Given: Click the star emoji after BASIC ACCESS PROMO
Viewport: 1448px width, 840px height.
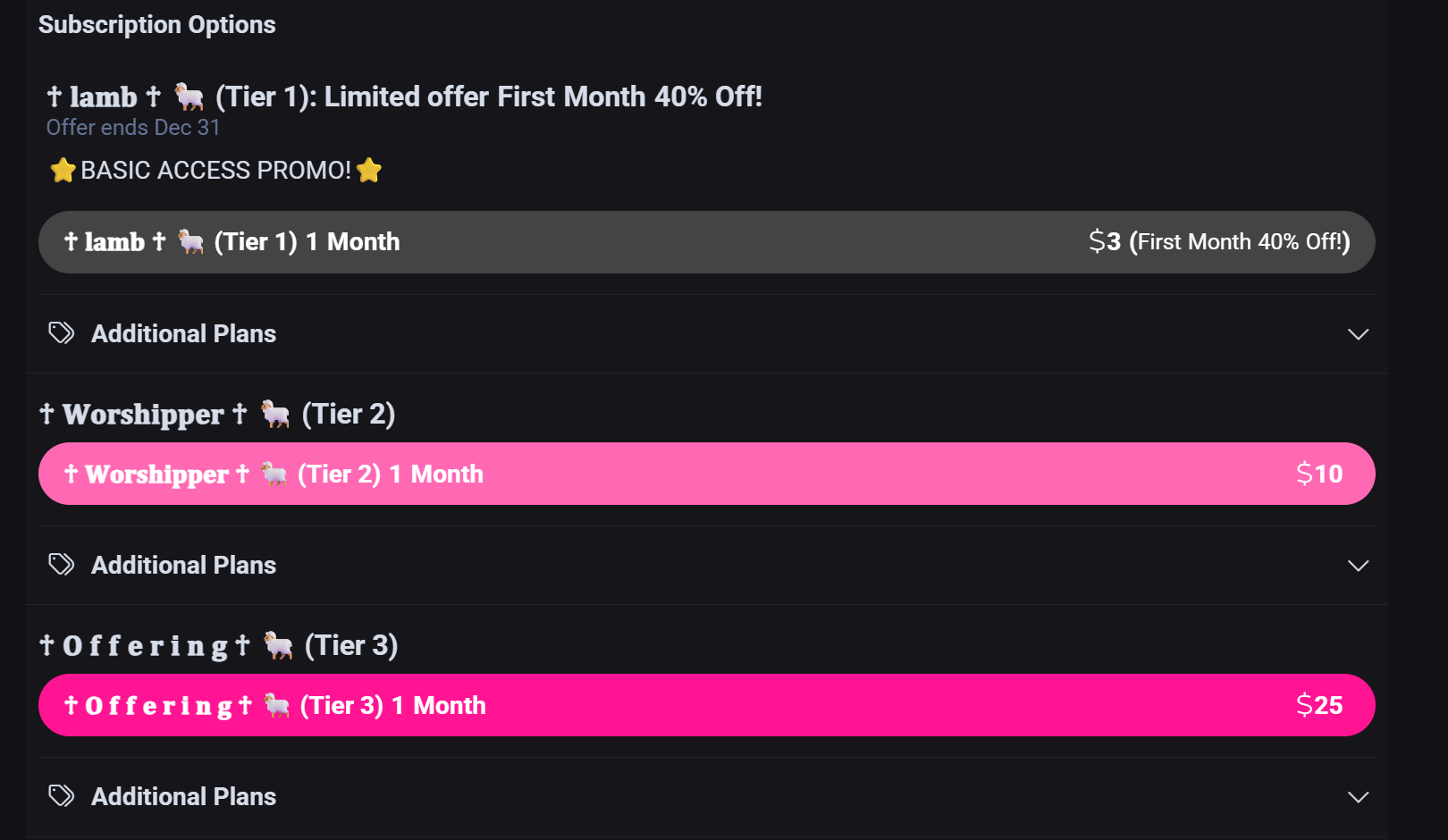Looking at the screenshot, I should (369, 170).
